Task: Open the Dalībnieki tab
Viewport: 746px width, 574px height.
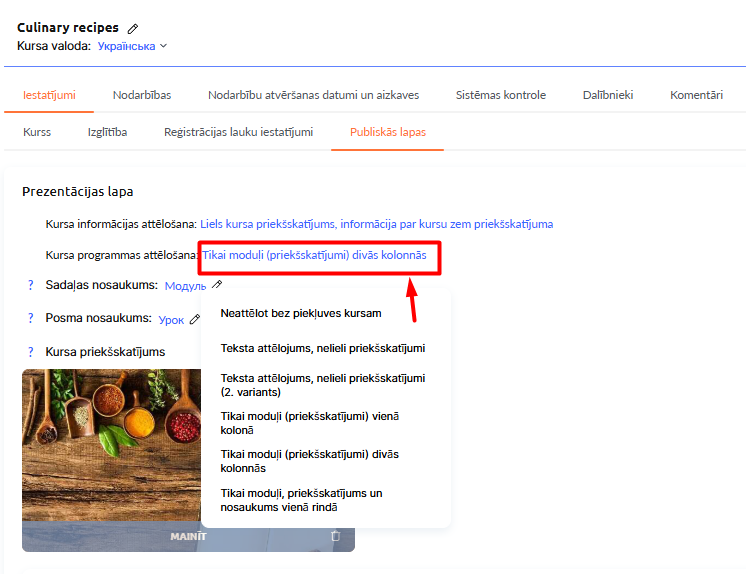Action: pyautogui.click(x=608, y=95)
